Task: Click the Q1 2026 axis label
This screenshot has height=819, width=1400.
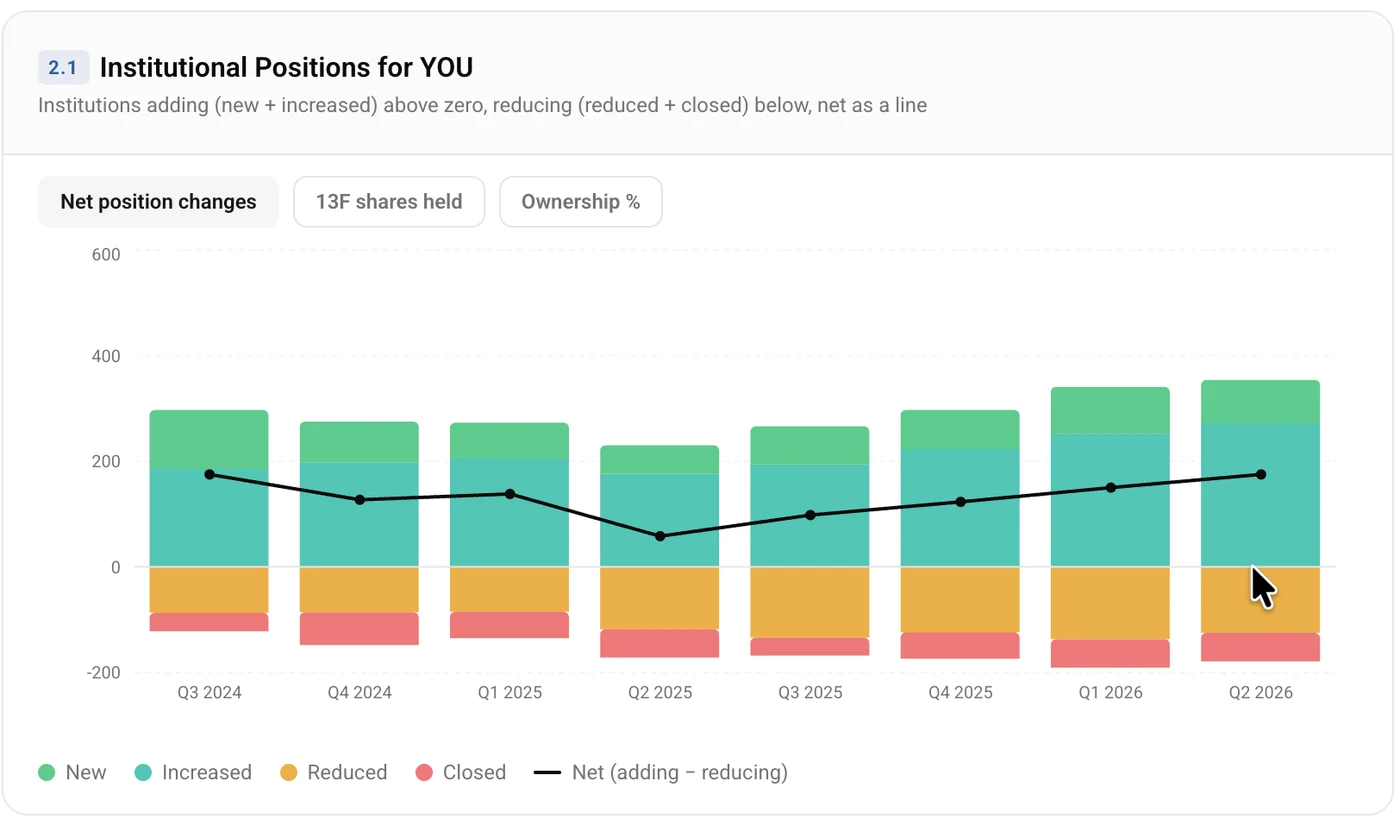Action: pyautogui.click(x=1109, y=692)
